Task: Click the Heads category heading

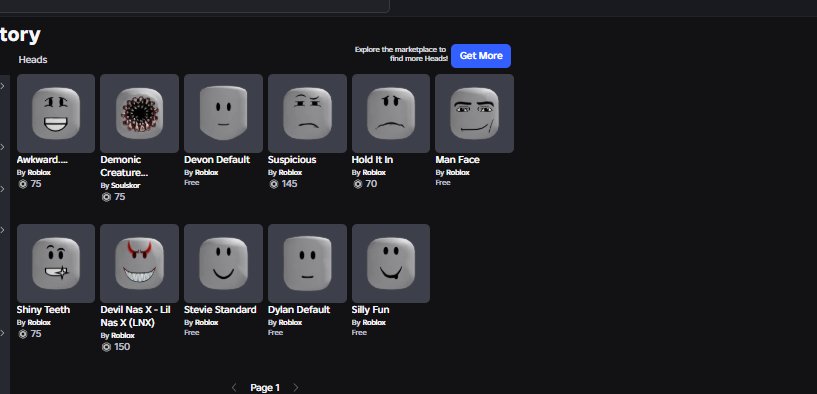Action: tap(33, 60)
